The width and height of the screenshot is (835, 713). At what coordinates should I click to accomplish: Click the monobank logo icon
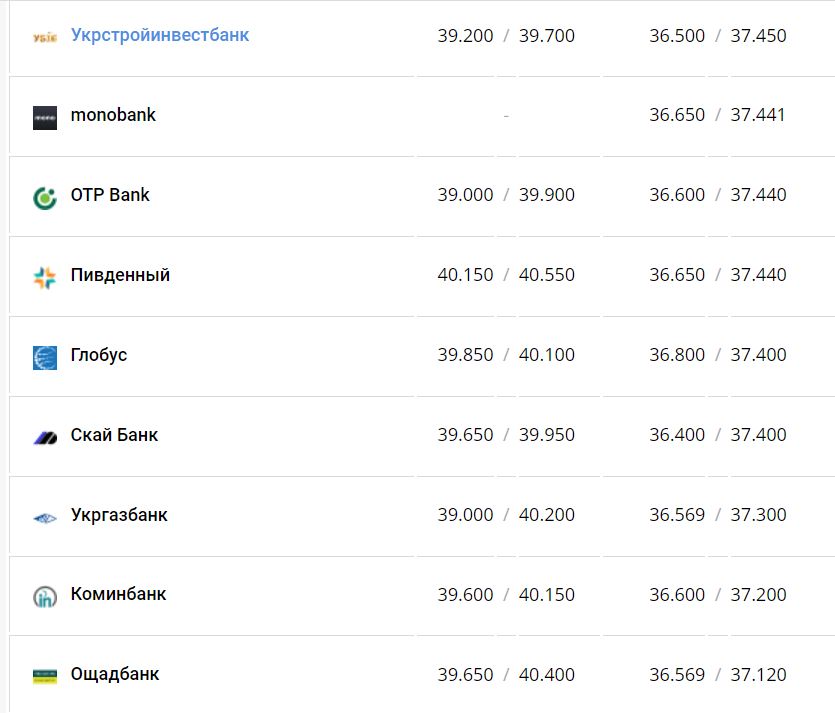coord(45,117)
